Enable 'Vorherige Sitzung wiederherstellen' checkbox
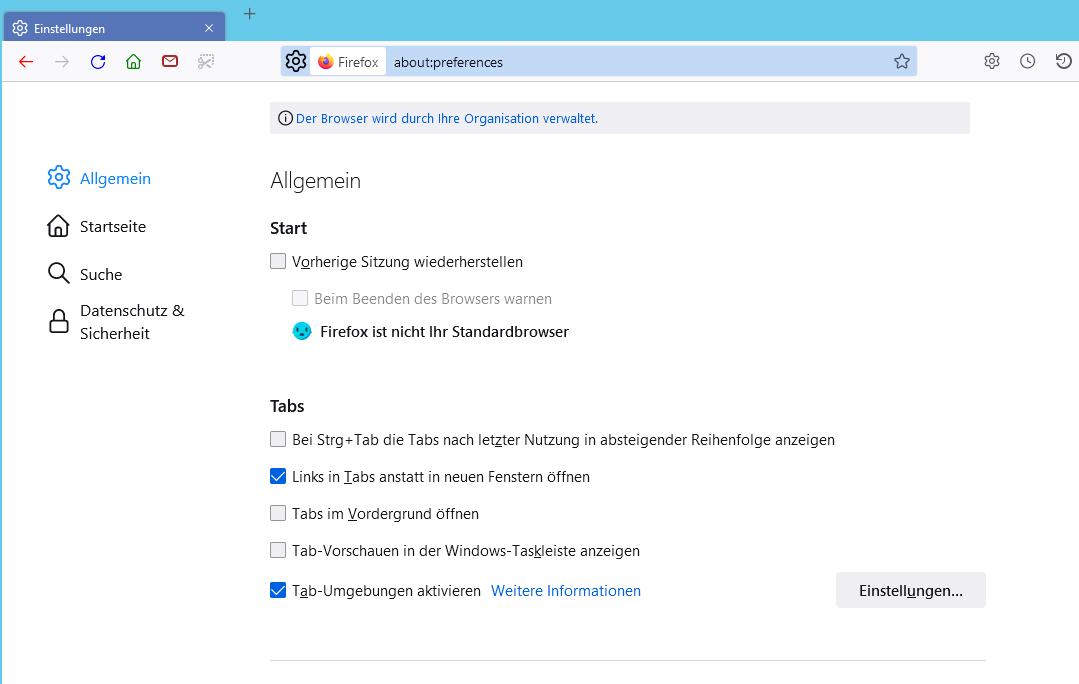 [278, 262]
